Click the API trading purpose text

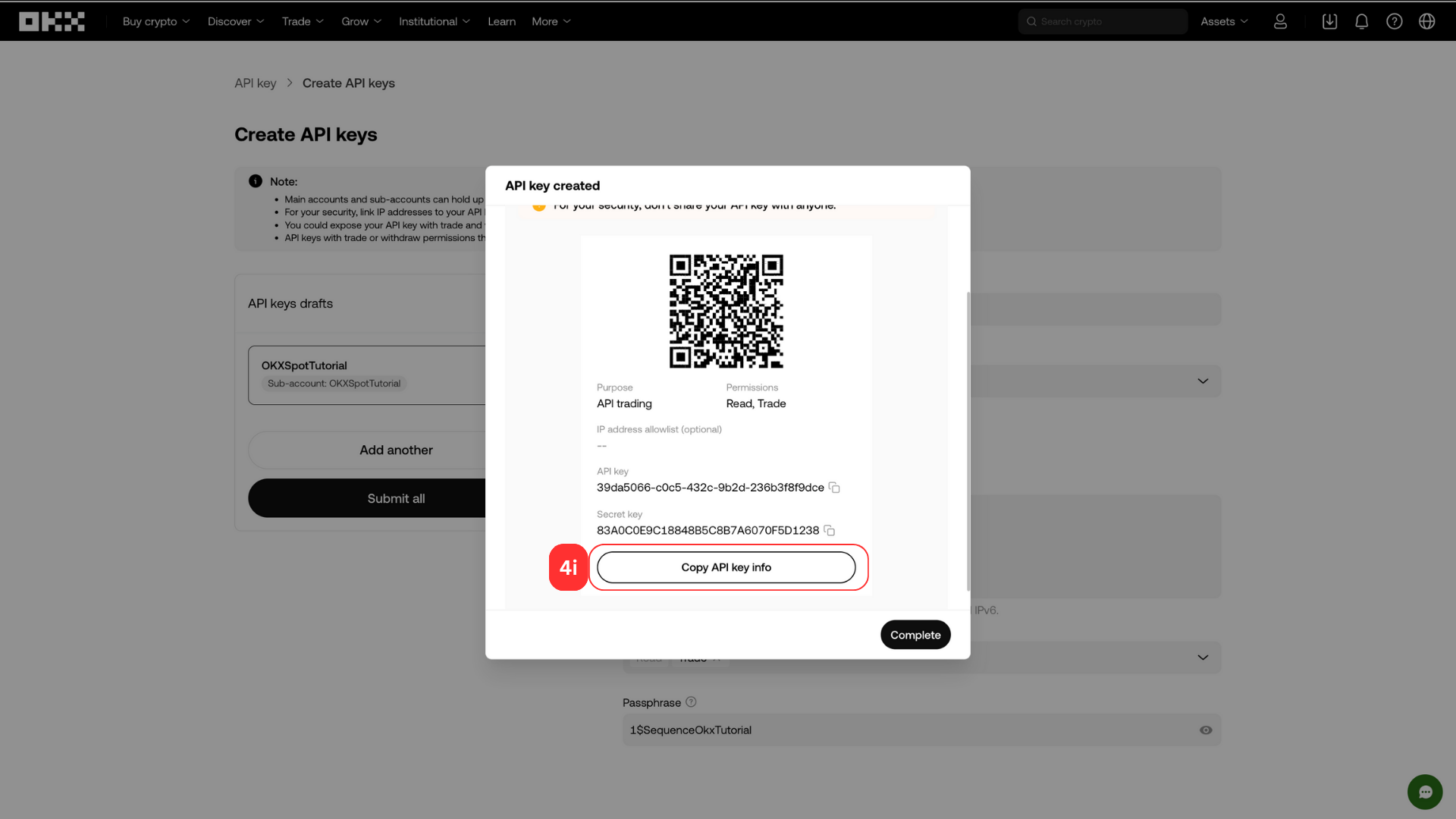point(624,403)
